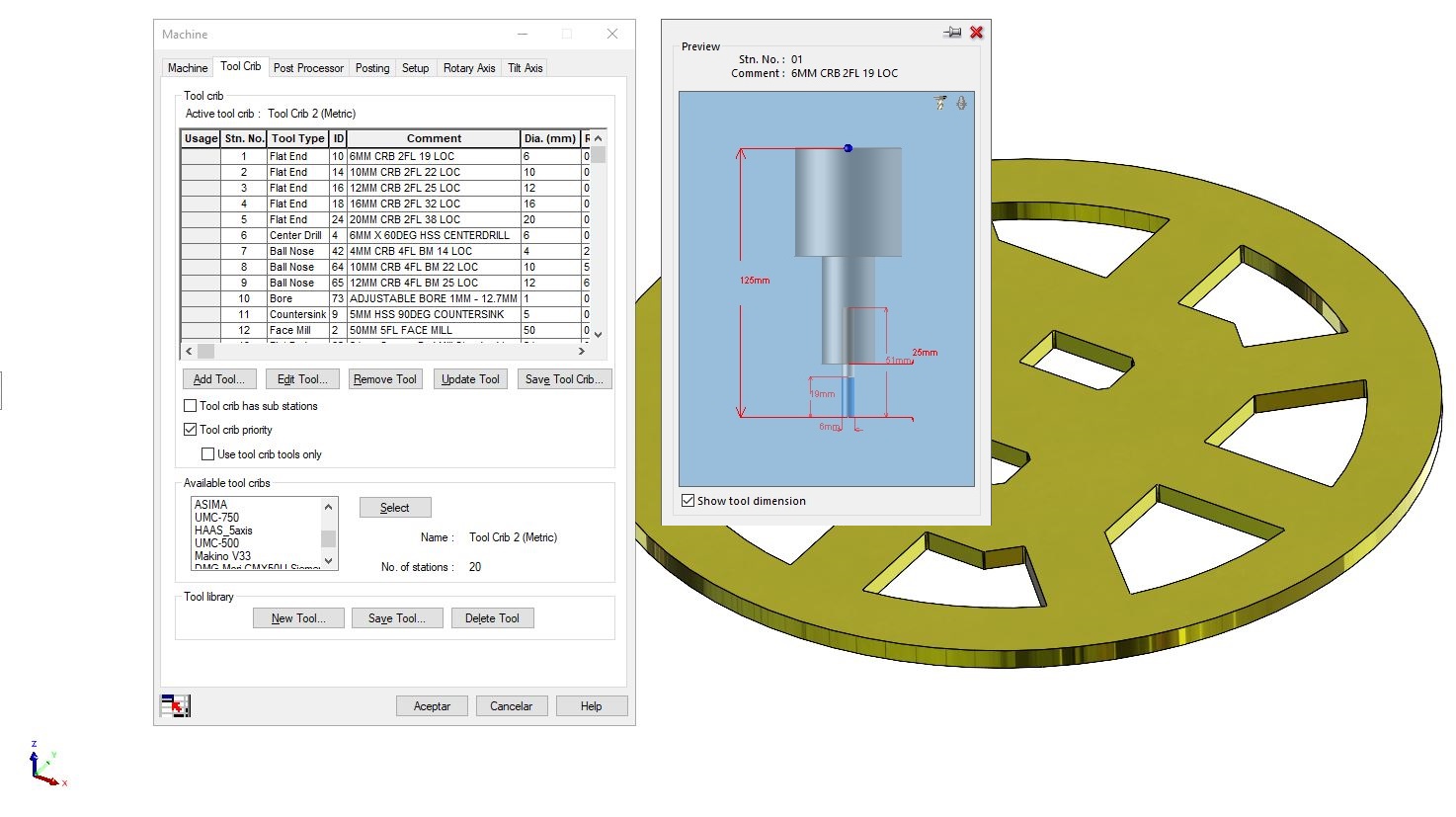Open the Tilt Axis tab
The image size is (1456, 817).
(x=525, y=68)
